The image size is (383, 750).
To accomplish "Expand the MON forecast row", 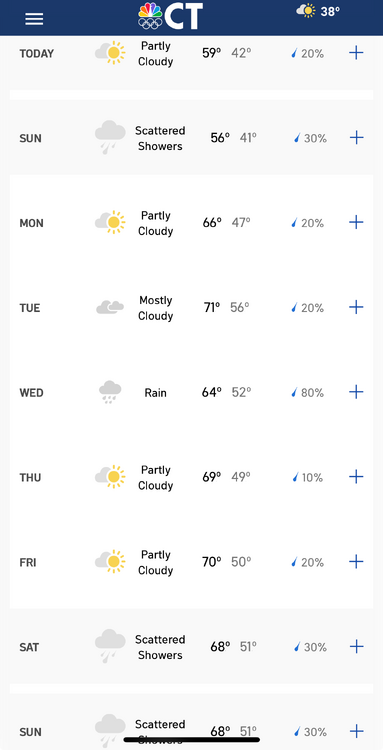I will pos(356,222).
